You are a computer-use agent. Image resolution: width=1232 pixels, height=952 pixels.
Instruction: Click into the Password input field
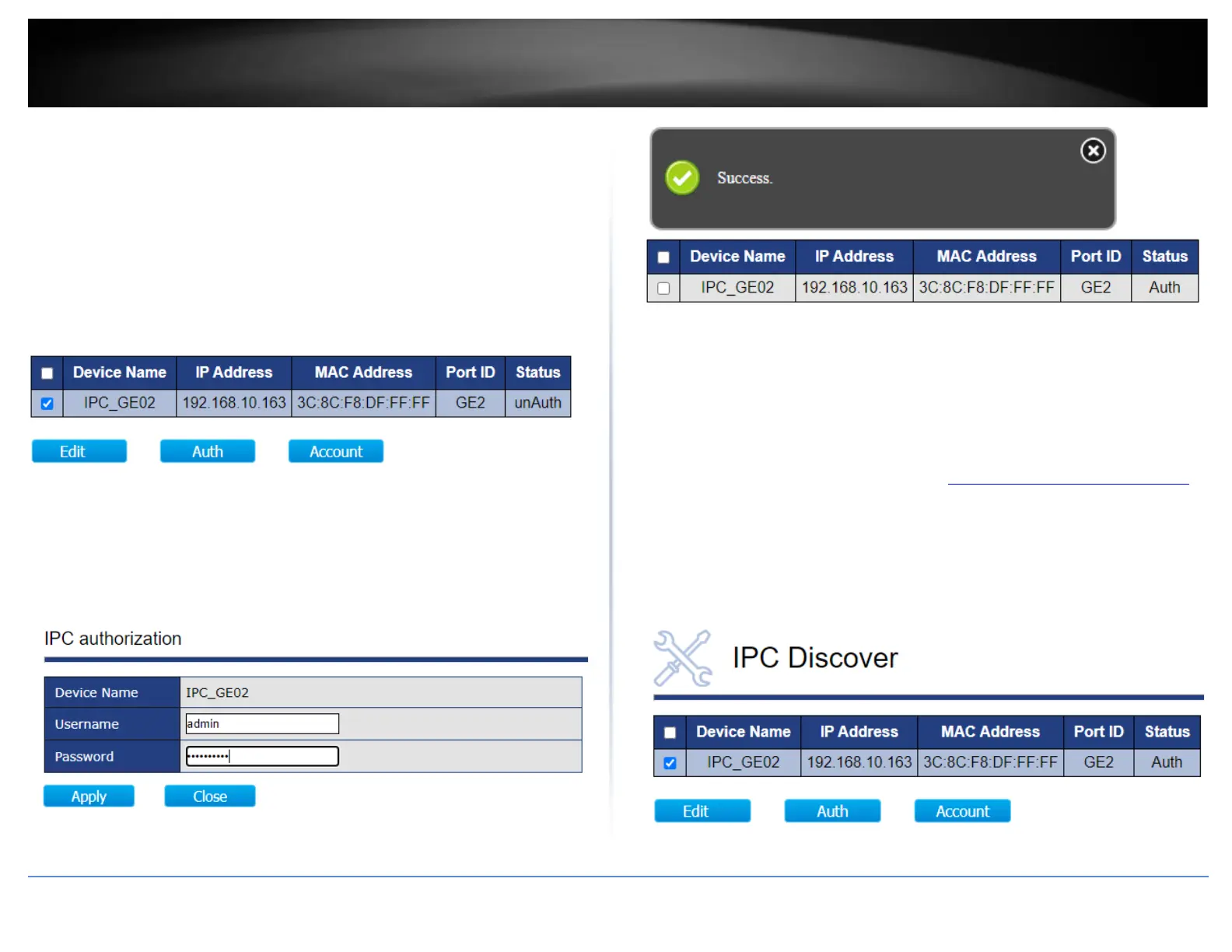[x=262, y=756]
